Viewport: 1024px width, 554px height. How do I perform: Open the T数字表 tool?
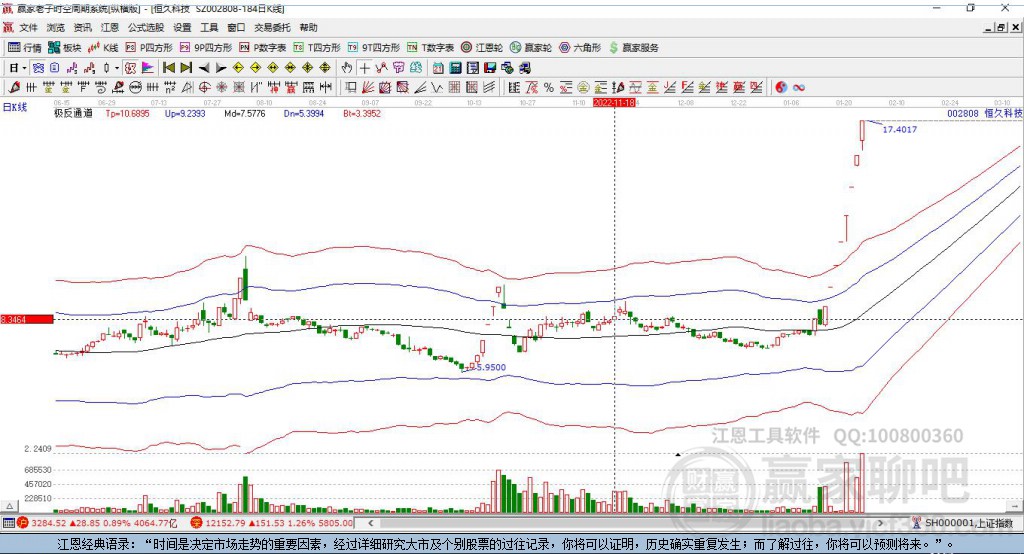[x=430, y=48]
